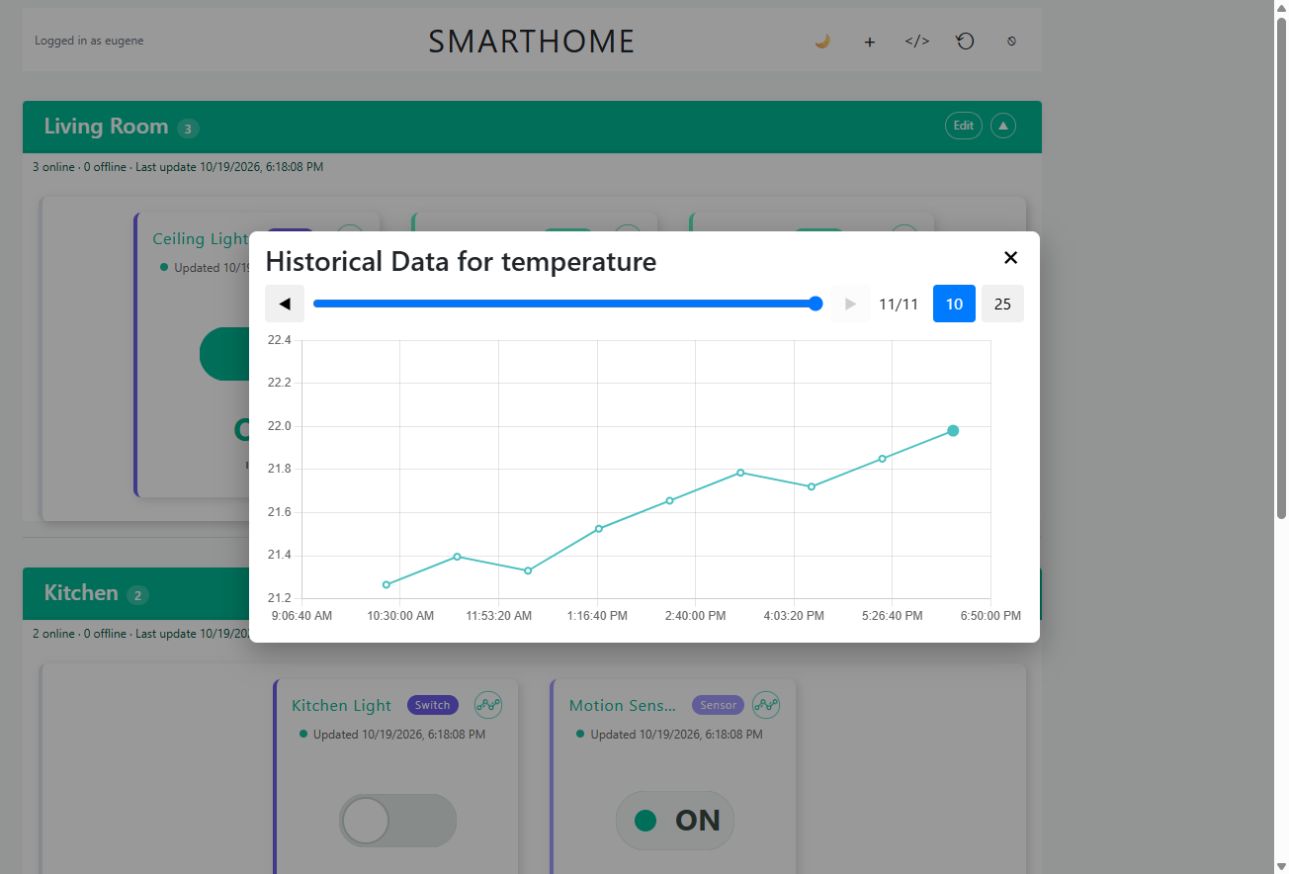
Task: Show 10 data points per page
Action: coord(954,304)
